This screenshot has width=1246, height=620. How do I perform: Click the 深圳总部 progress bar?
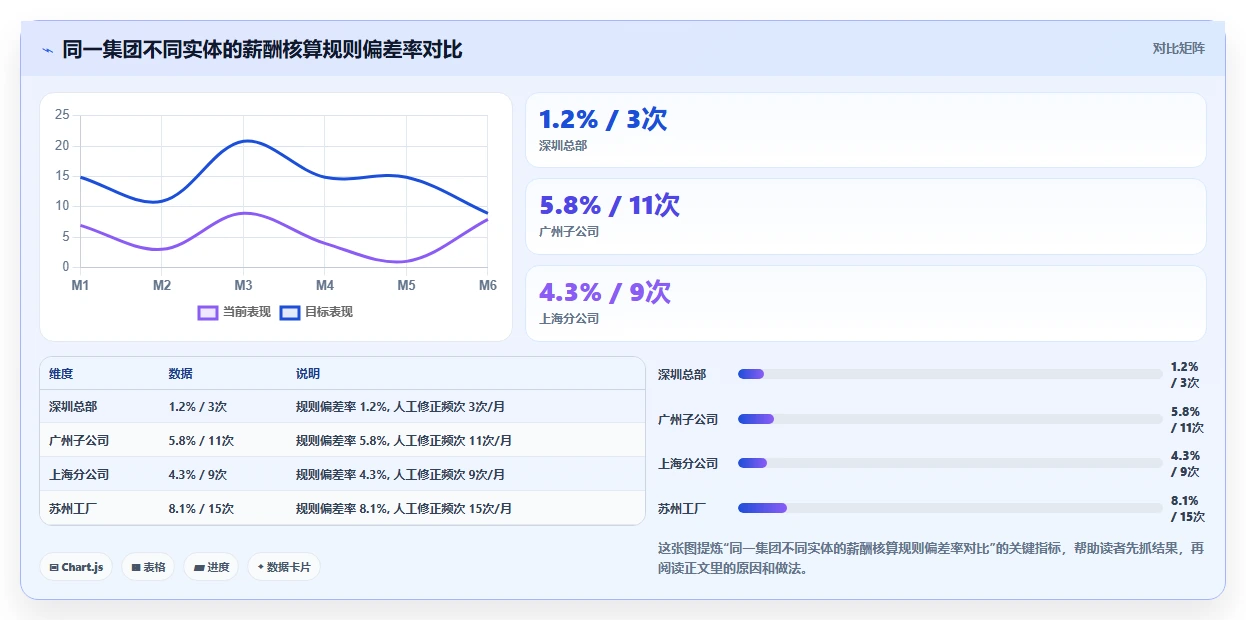click(x=950, y=374)
